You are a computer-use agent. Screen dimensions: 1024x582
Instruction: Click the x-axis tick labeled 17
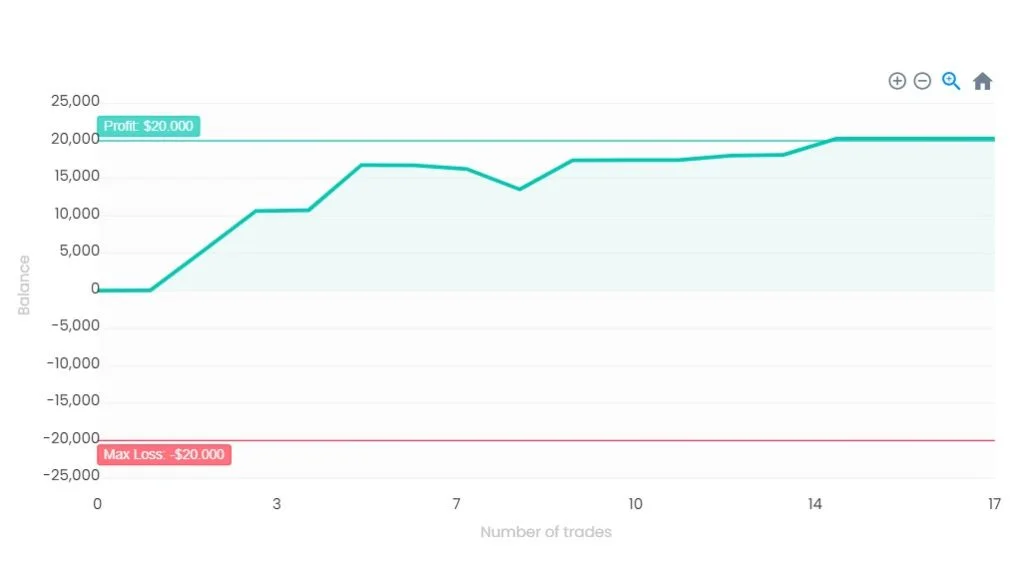click(x=994, y=504)
